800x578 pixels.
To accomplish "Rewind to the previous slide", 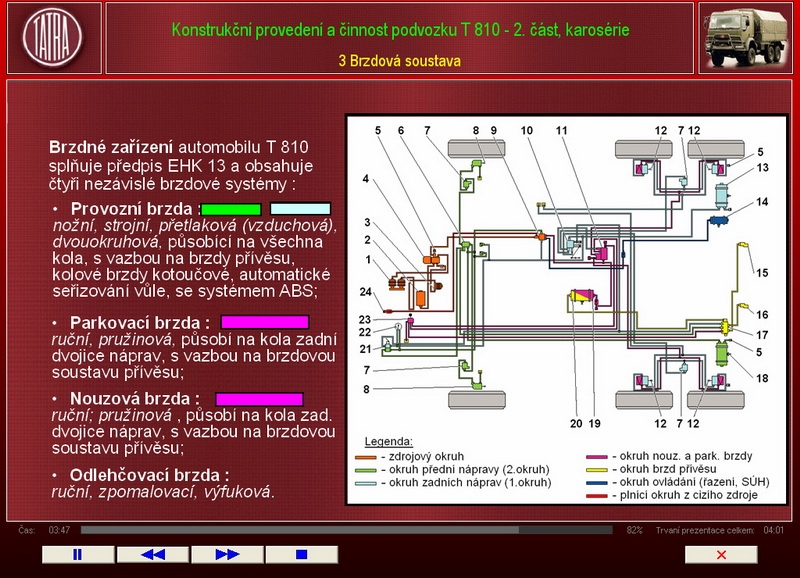I will coord(153,555).
